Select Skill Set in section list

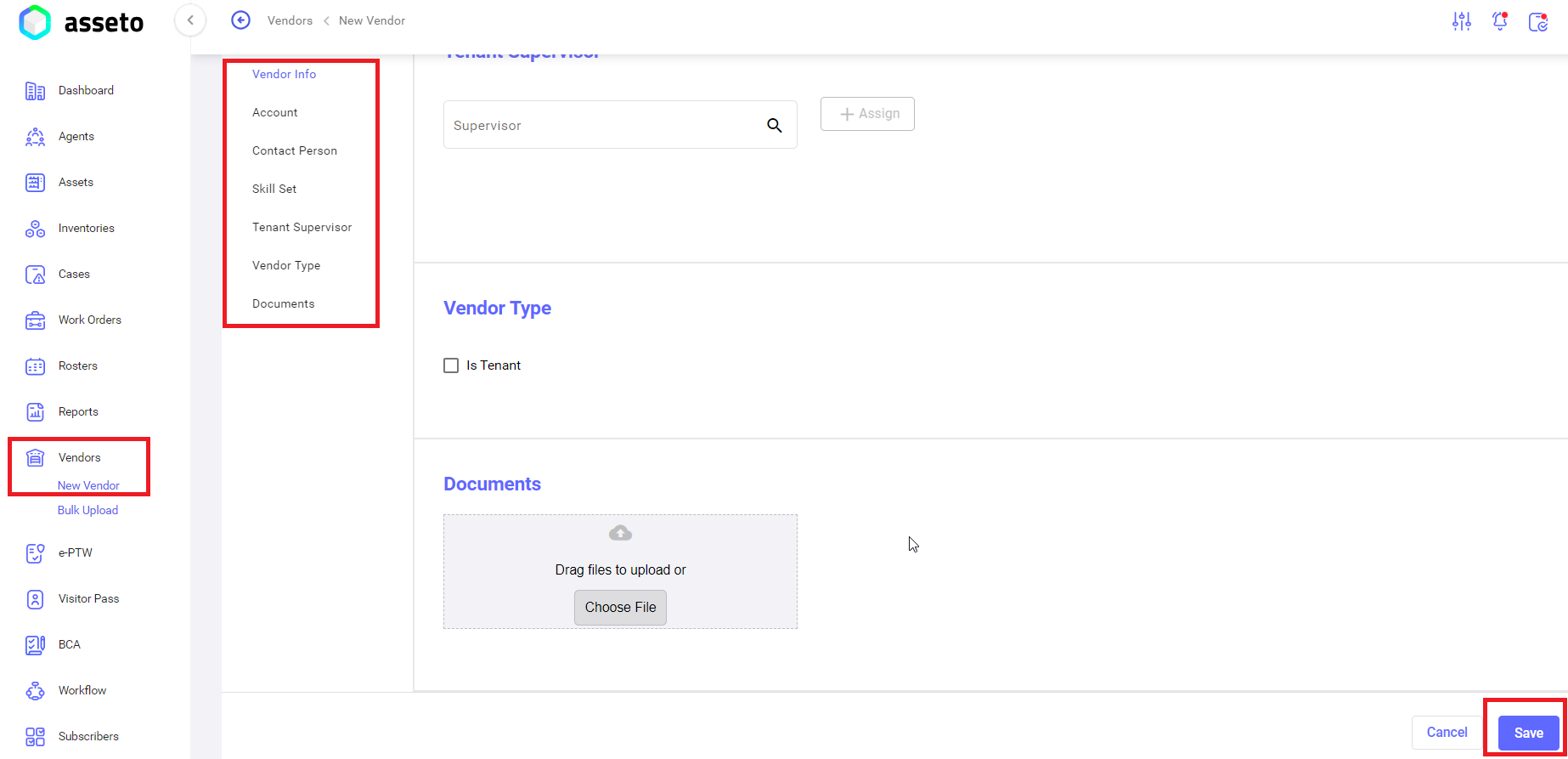click(x=274, y=189)
